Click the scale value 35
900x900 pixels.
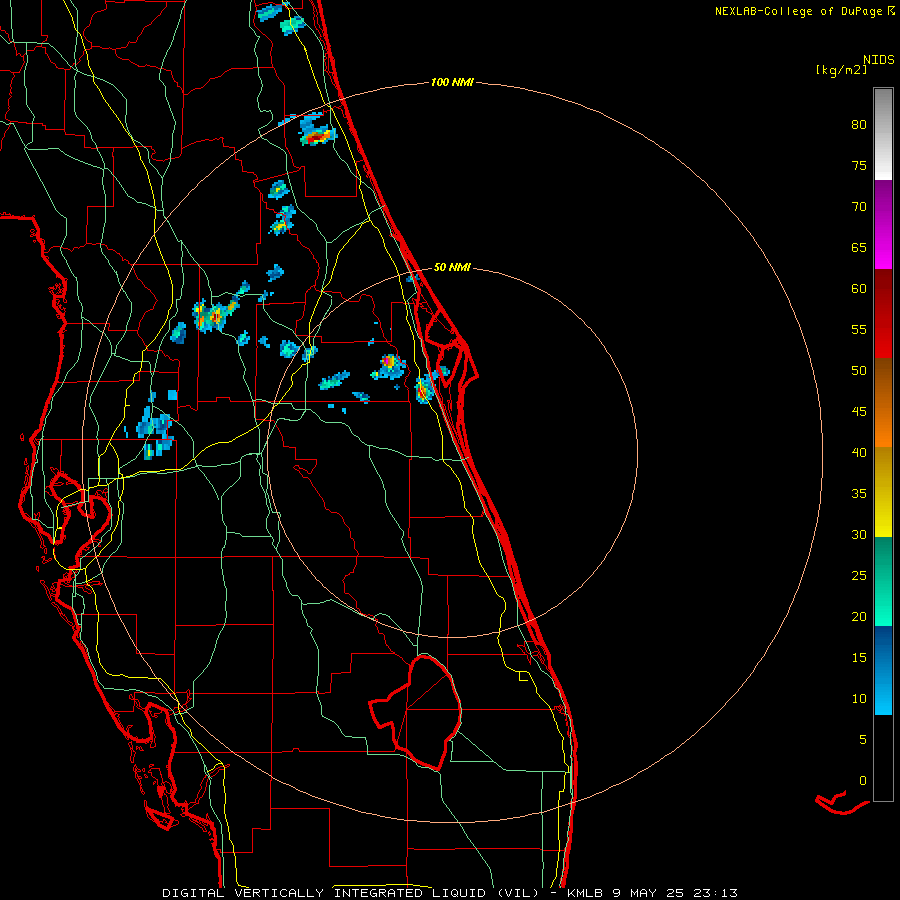[x=859, y=494]
